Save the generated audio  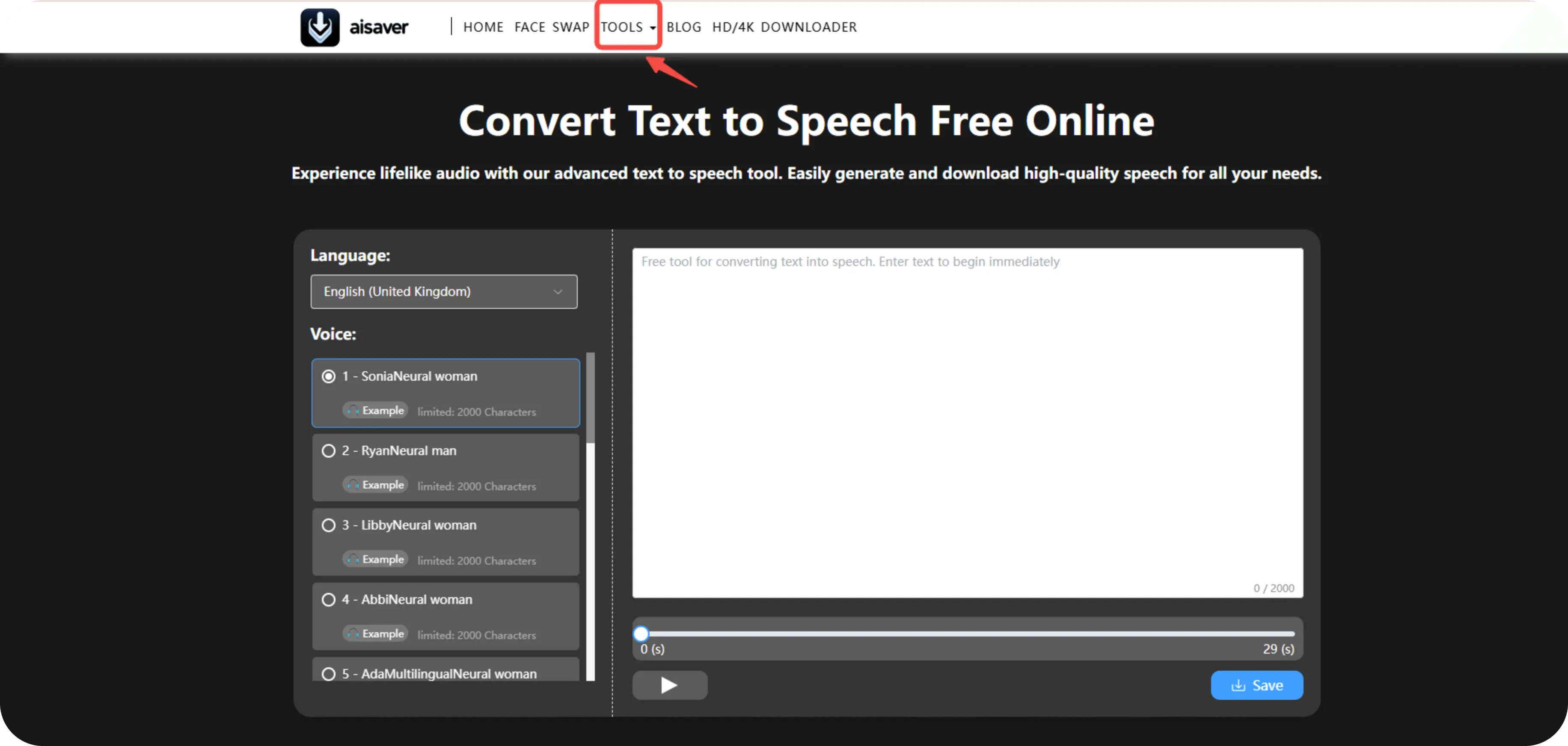click(x=1257, y=685)
